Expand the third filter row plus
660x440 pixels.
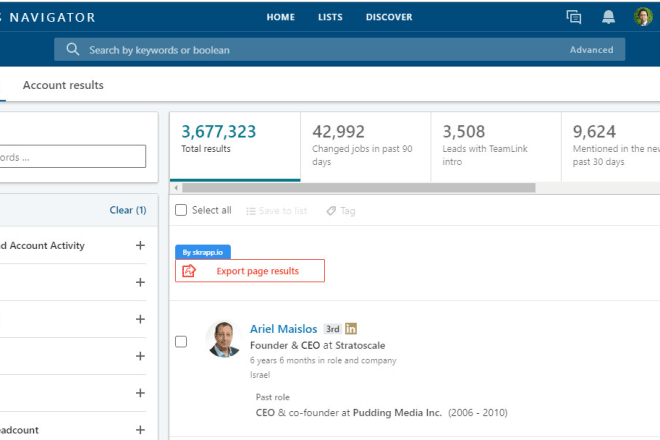[x=140, y=319]
